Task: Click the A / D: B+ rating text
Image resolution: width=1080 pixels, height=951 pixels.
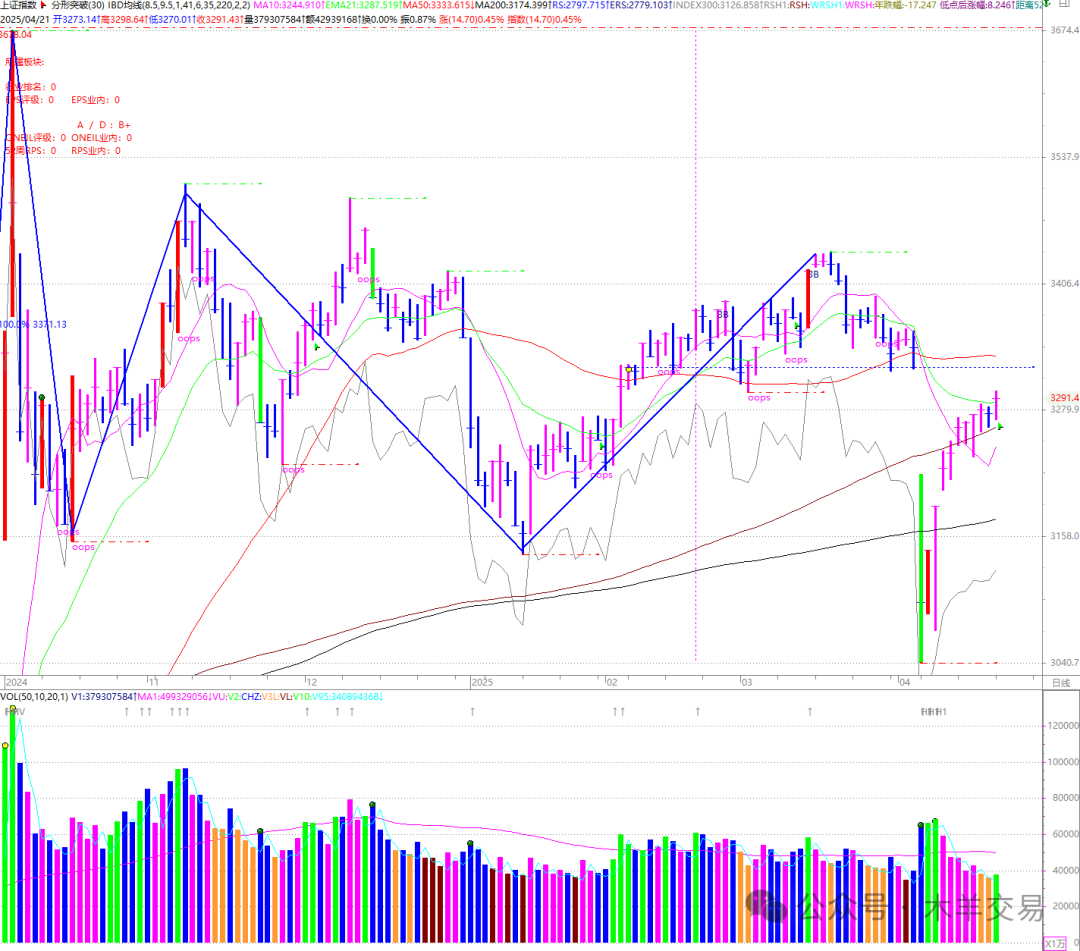Action: [x=104, y=125]
